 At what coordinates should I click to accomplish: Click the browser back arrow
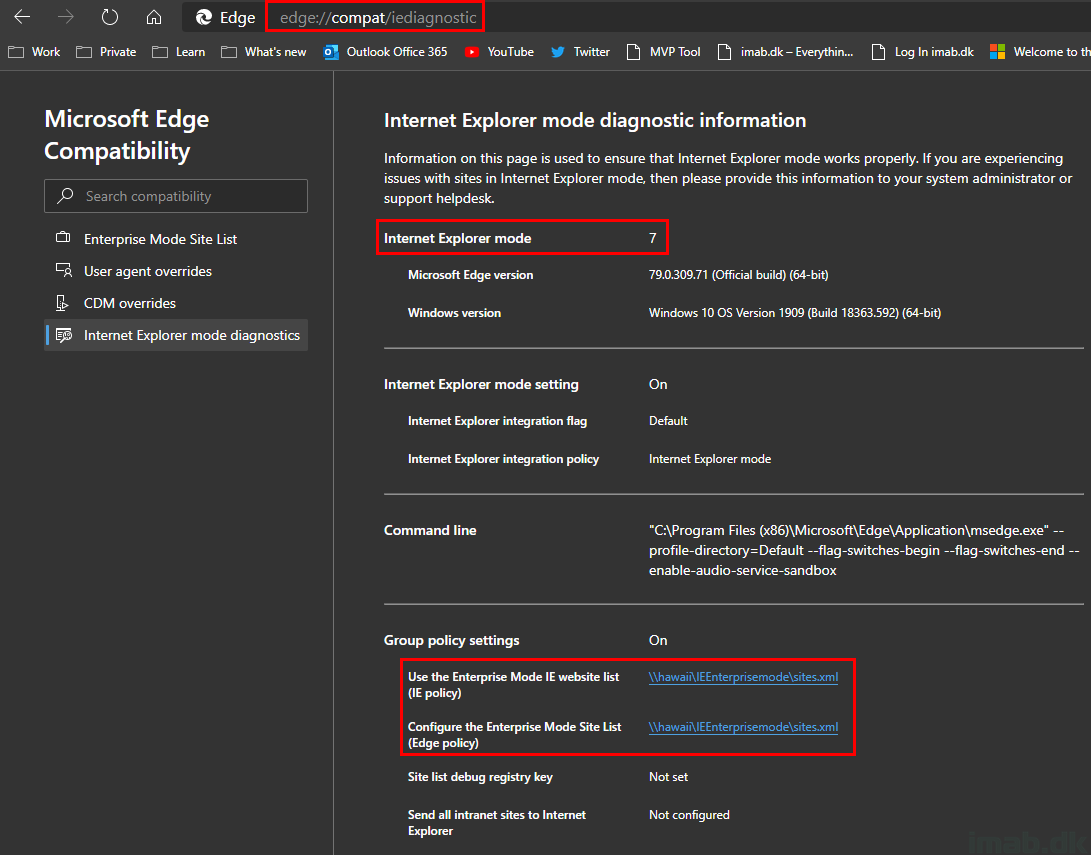[x=22, y=17]
